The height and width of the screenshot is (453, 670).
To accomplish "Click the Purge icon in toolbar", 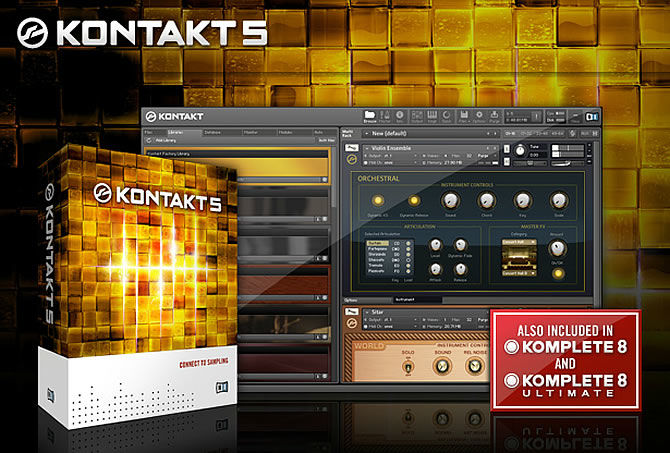I will tap(494, 116).
